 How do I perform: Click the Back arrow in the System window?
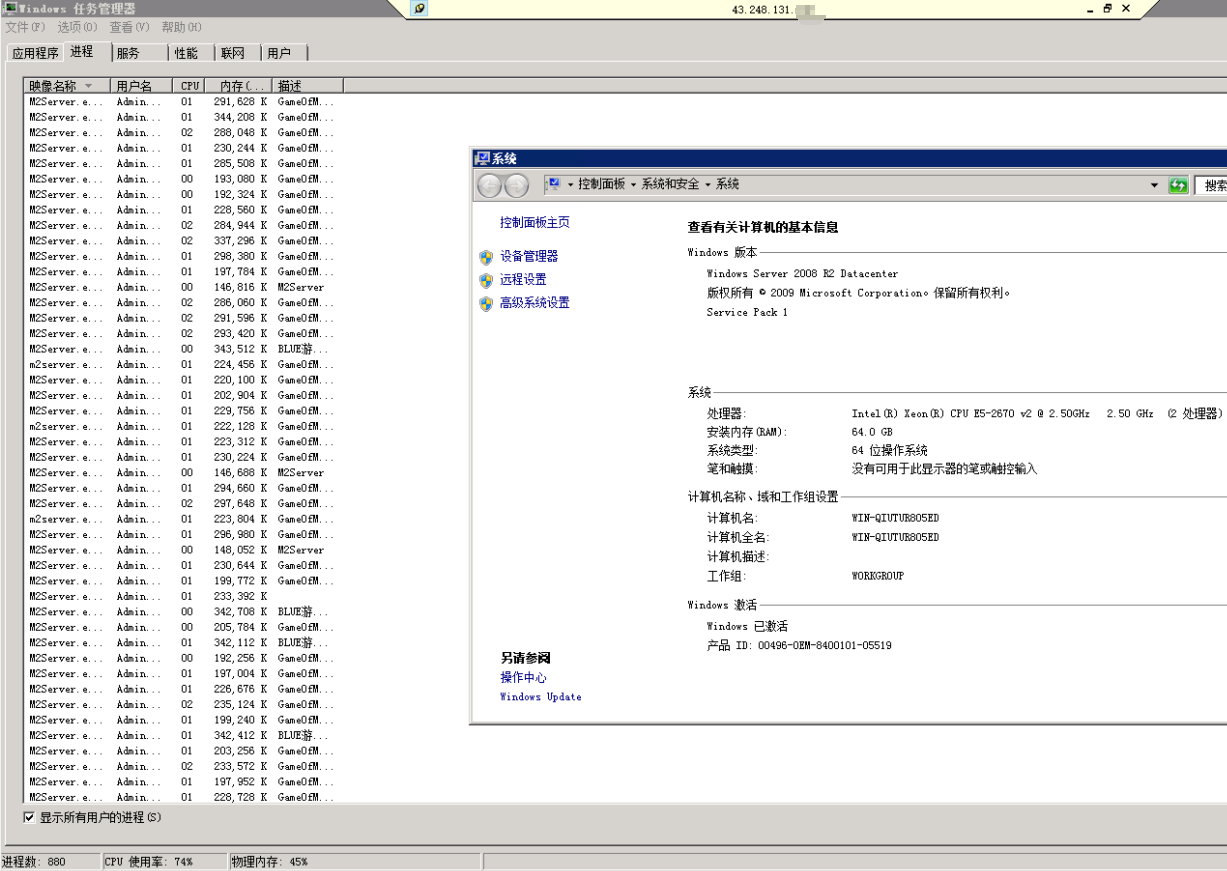point(489,185)
